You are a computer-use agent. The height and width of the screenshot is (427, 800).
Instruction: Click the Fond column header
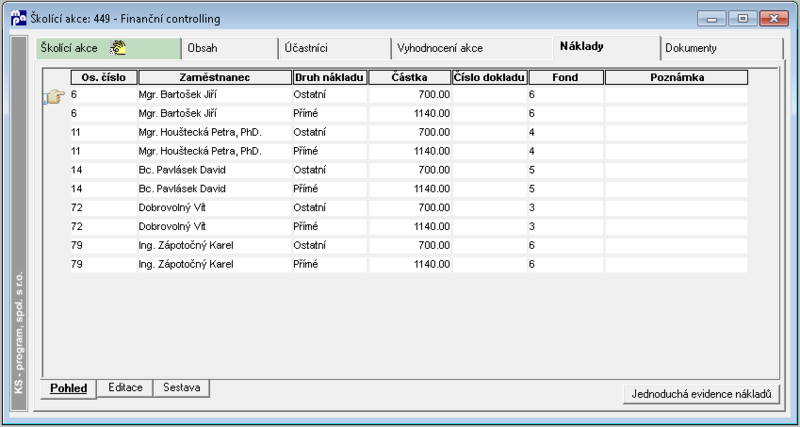(x=566, y=78)
